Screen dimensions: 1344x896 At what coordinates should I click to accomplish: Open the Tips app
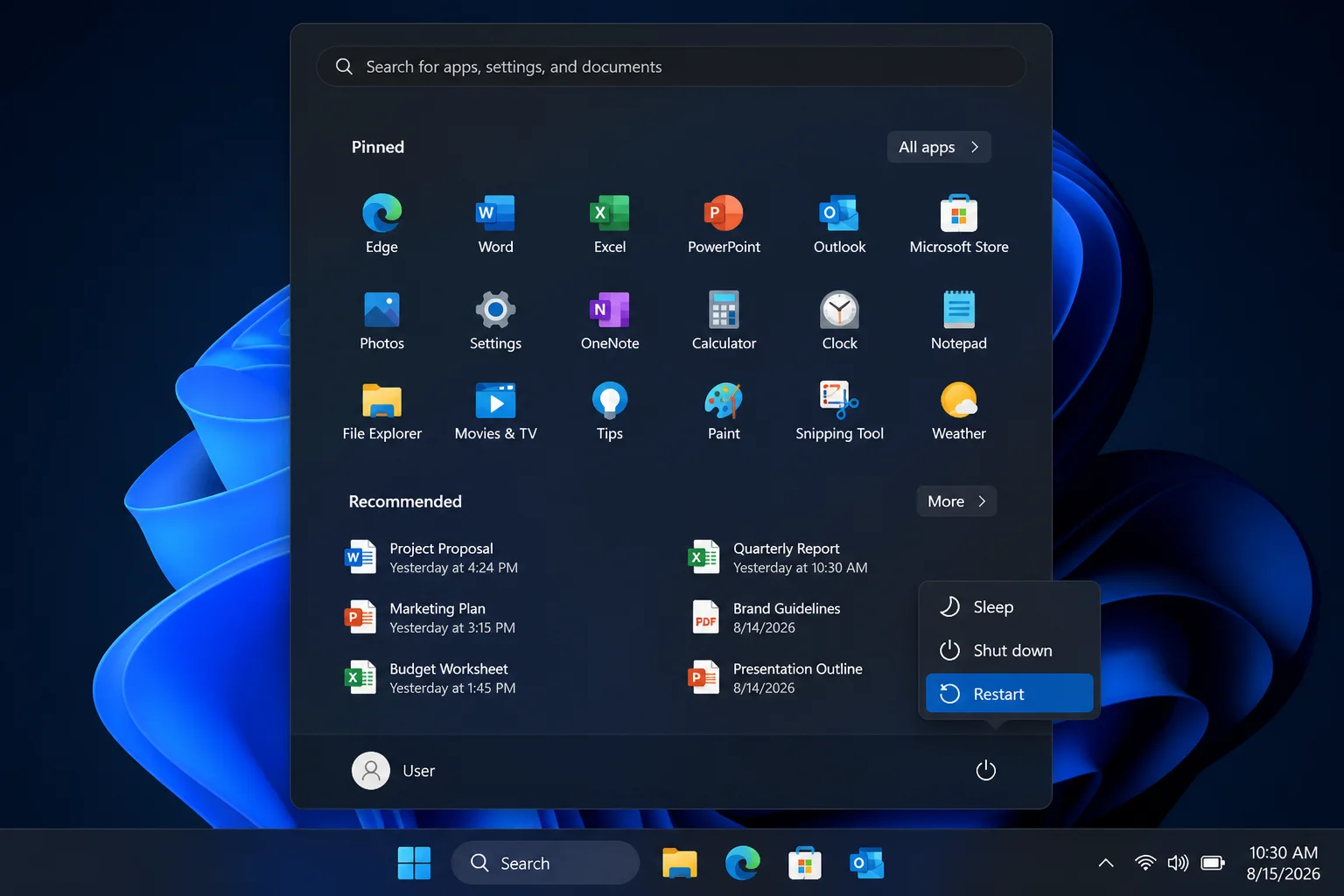tap(610, 411)
